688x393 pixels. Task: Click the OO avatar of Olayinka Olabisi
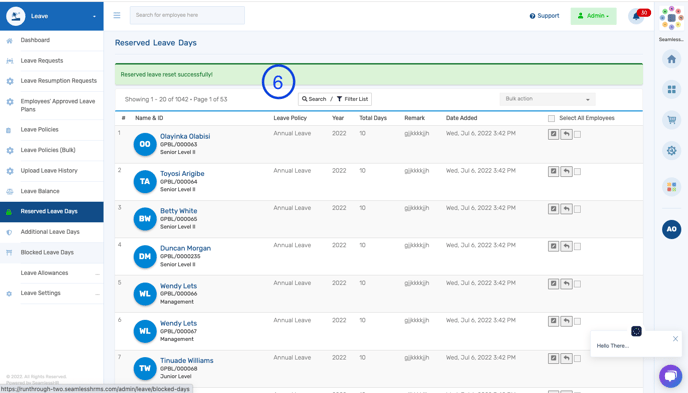click(x=145, y=144)
